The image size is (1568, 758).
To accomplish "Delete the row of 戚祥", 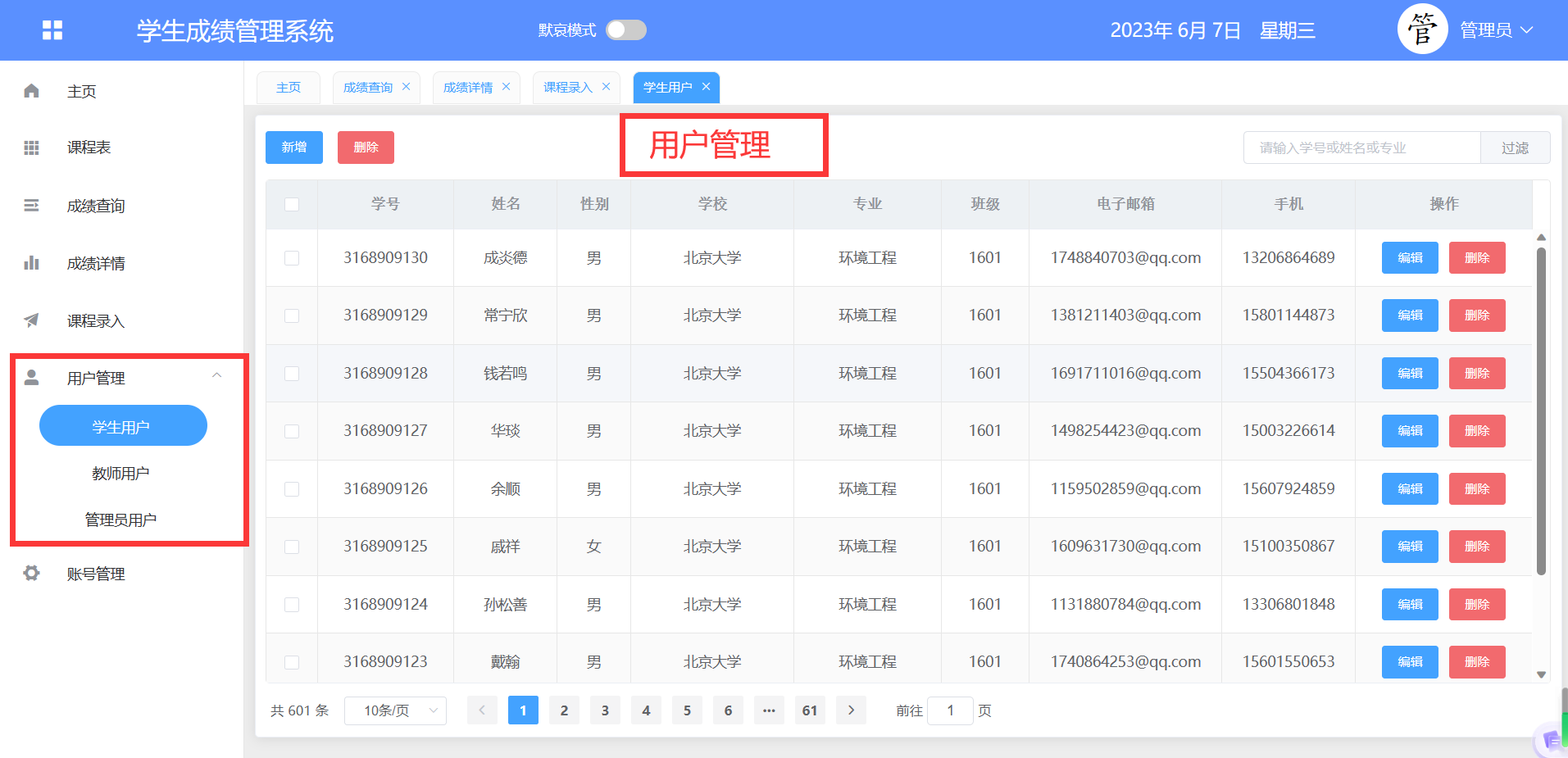I will click(x=1477, y=547).
